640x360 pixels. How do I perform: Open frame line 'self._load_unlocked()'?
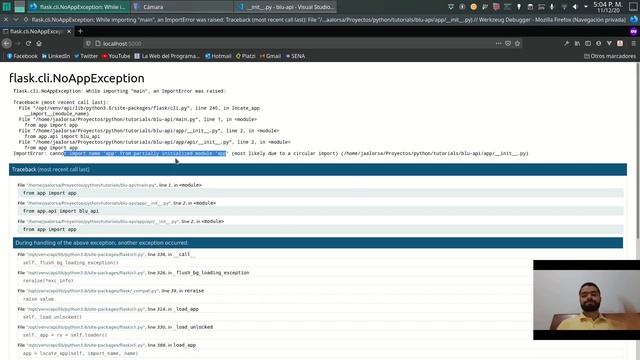[x=320, y=317]
